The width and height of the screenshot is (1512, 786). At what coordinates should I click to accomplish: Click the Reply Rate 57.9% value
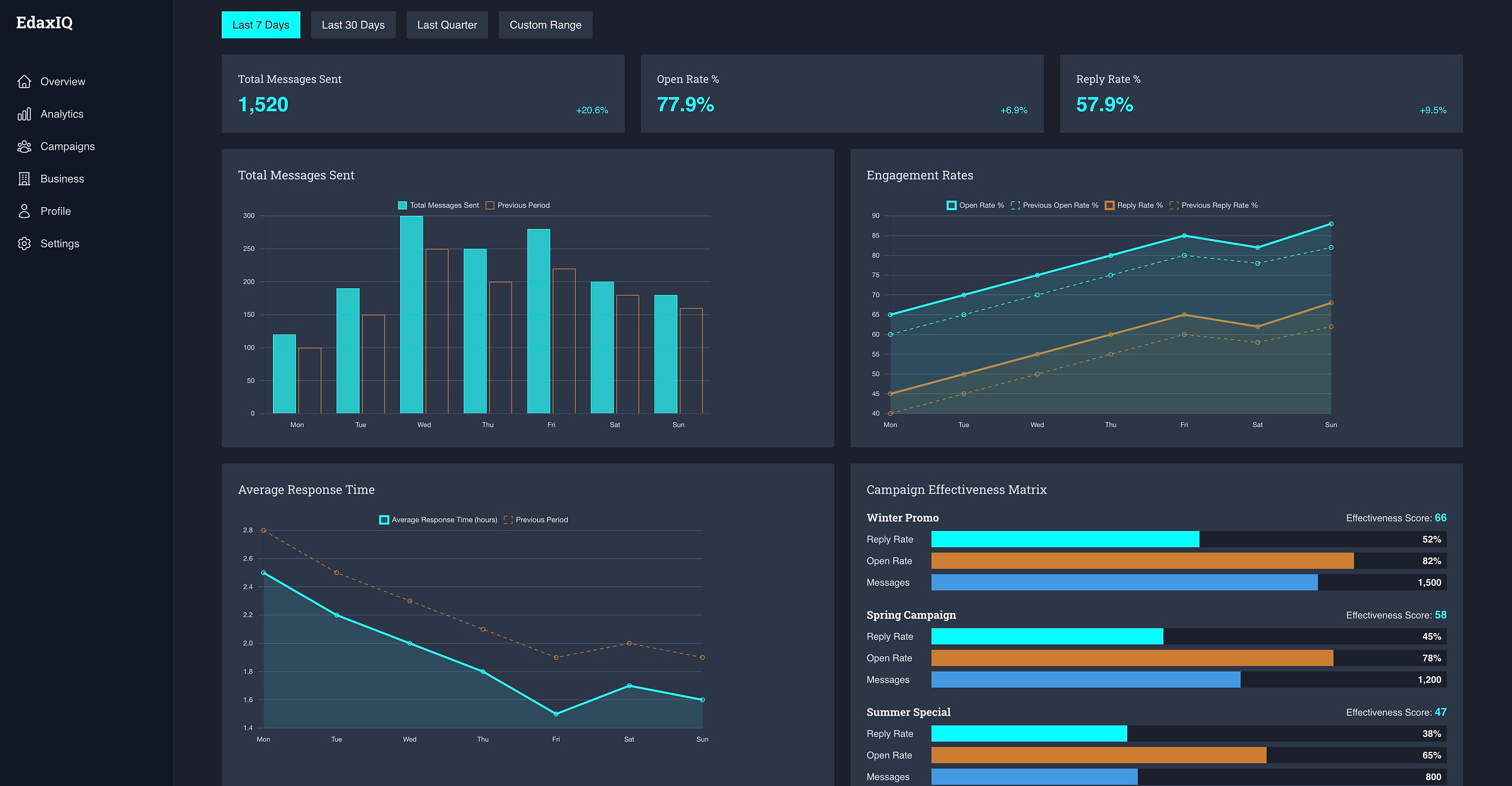1104,105
